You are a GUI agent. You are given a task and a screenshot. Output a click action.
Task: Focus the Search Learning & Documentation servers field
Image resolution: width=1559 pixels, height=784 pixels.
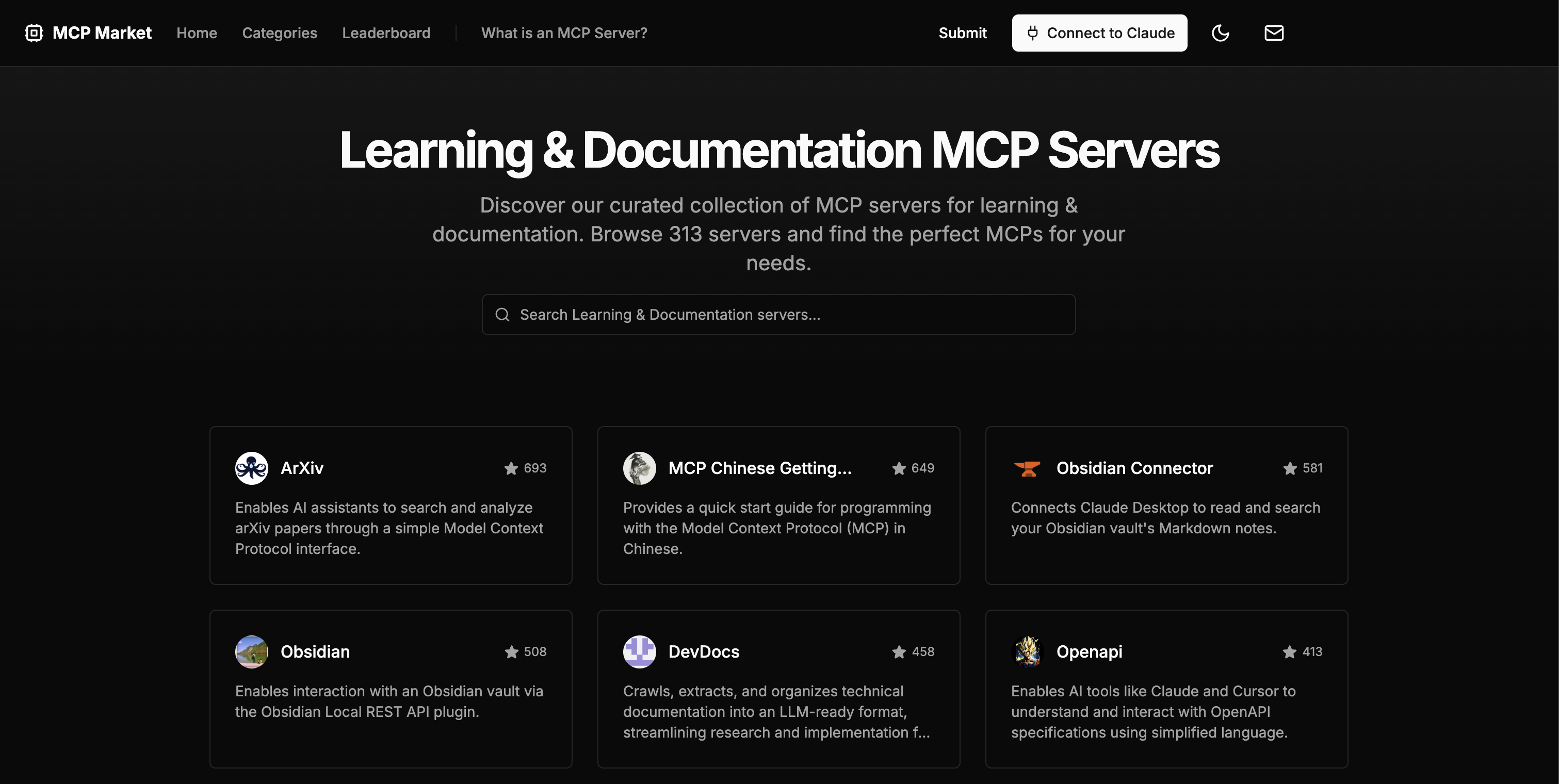(x=787, y=315)
